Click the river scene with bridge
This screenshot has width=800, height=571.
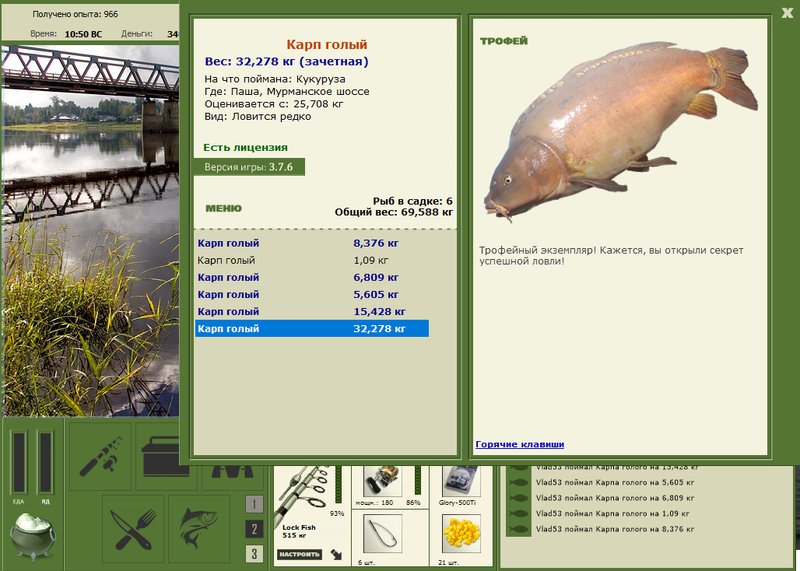point(91,231)
